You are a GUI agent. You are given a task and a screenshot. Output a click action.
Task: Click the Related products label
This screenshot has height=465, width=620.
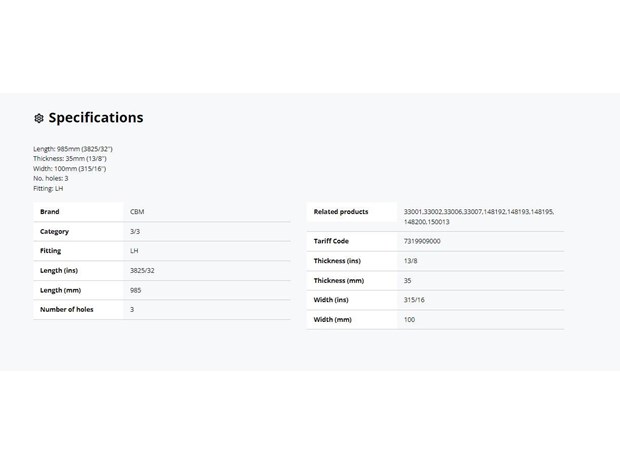pyautogui.click(x=340, y=212)
